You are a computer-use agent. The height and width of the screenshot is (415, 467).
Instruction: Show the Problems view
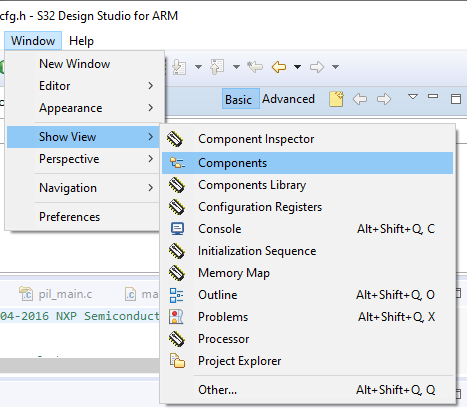[307, 317]
